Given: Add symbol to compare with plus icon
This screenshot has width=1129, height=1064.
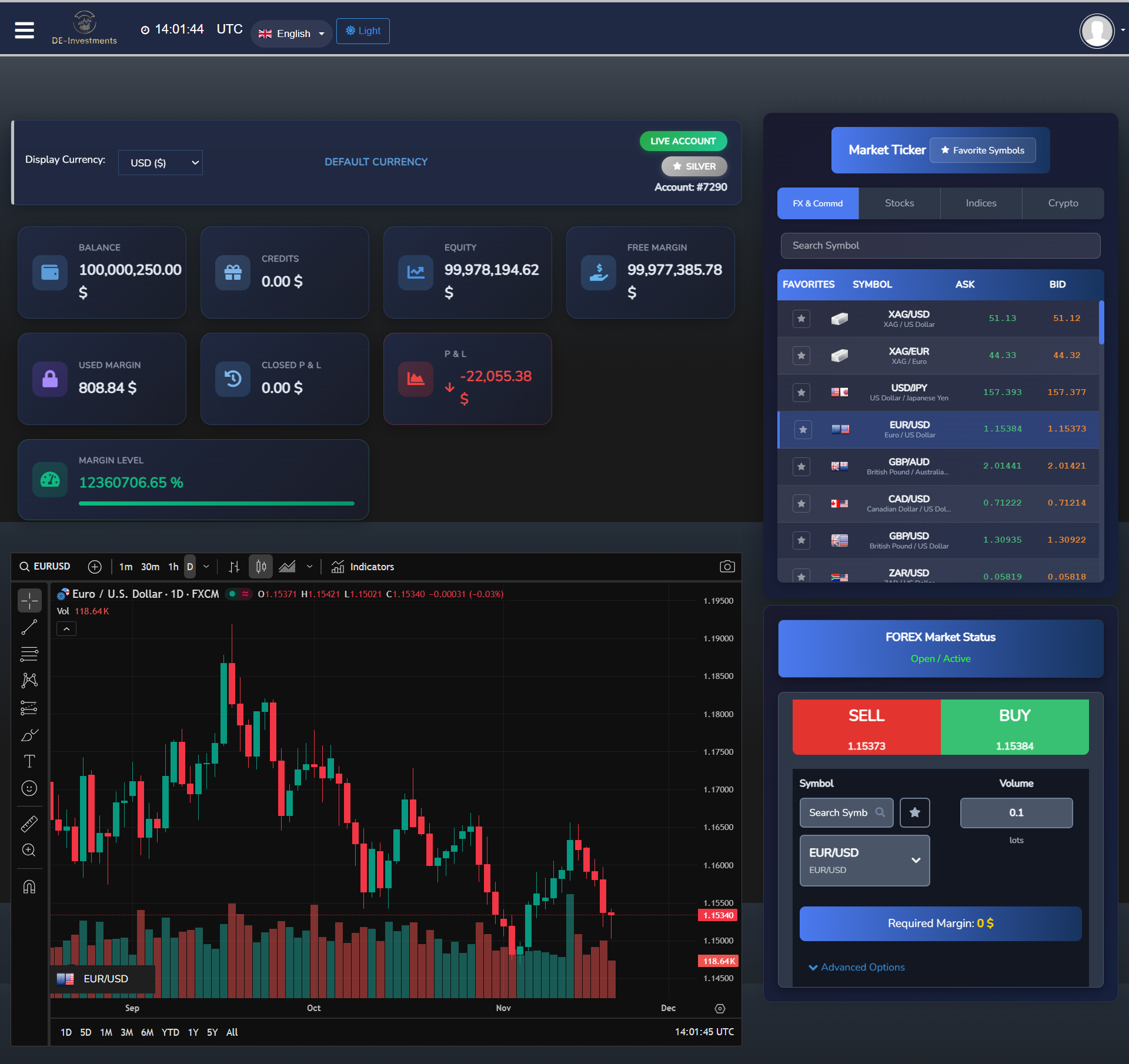Looking at the screenshot, I should point(95,567).
